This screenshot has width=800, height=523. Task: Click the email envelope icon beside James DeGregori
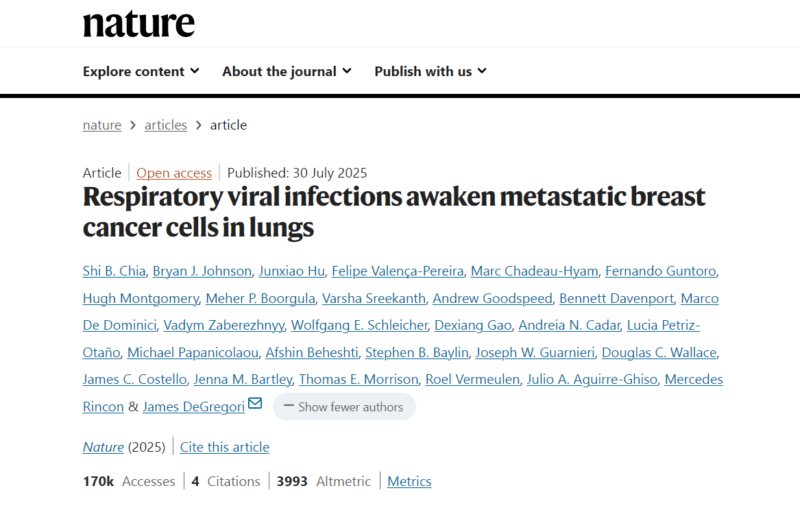point(255,404)
